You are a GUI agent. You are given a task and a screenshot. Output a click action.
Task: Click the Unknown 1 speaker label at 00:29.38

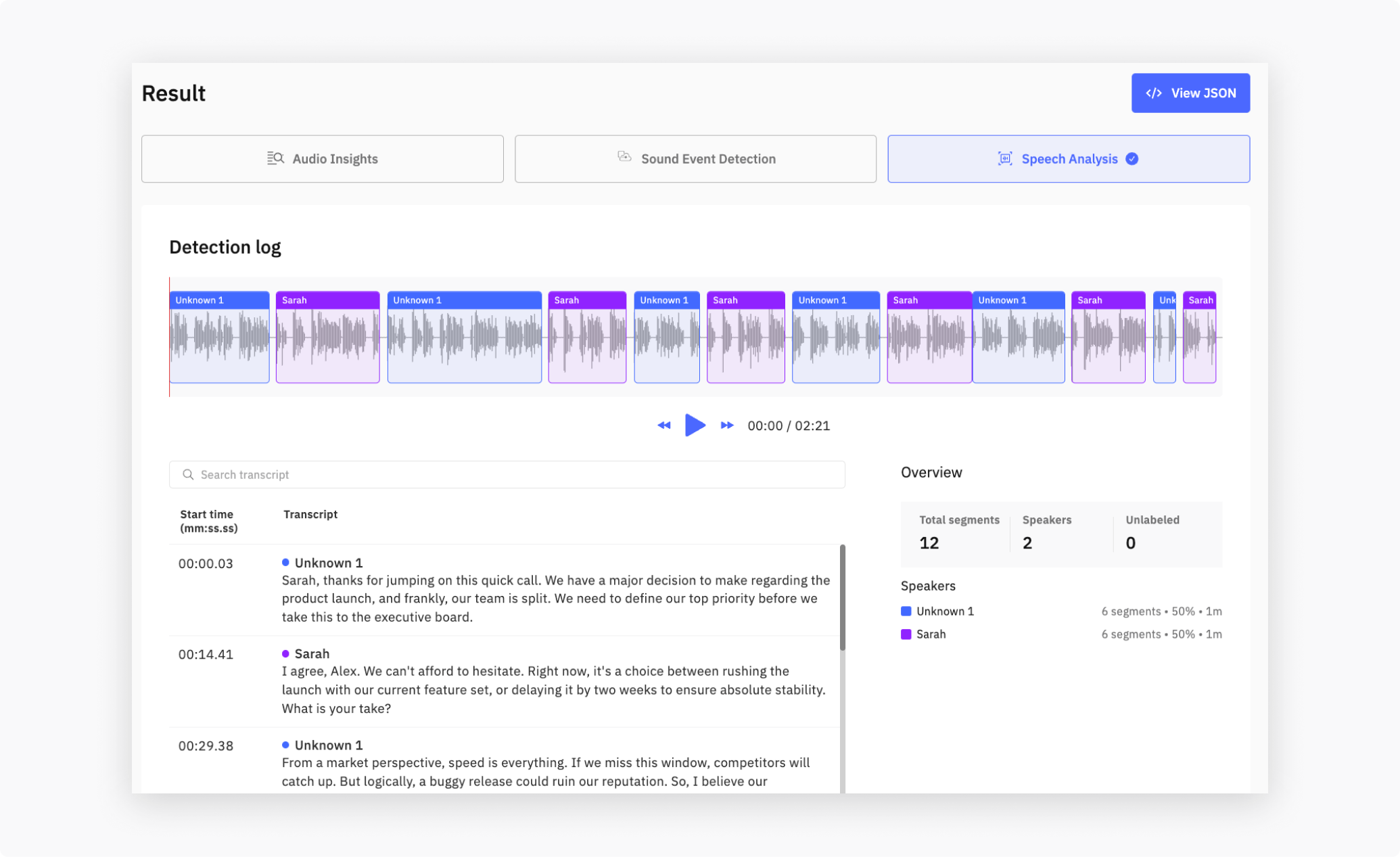tap(329, 745)
